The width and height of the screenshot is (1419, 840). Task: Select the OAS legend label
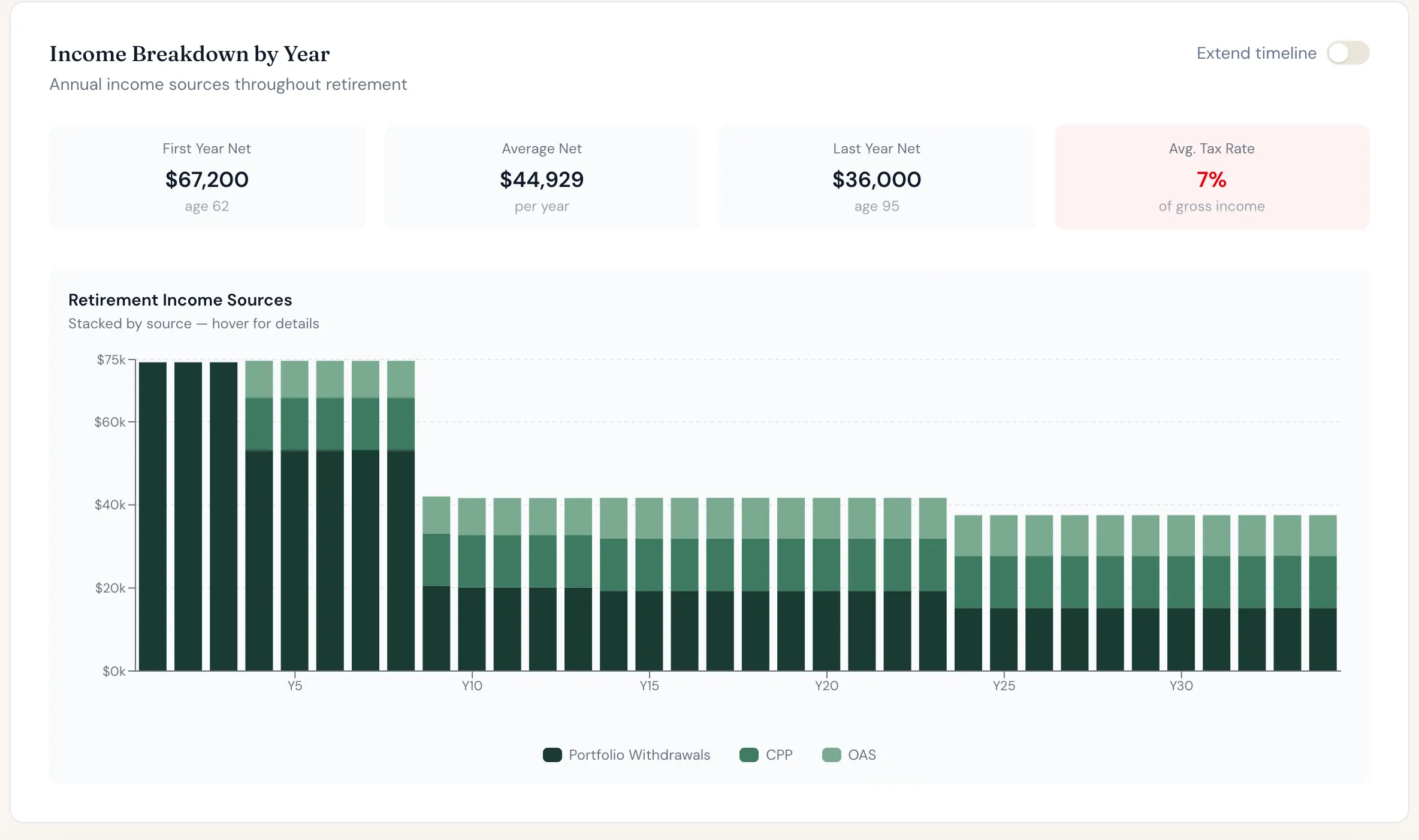point(862,755)
